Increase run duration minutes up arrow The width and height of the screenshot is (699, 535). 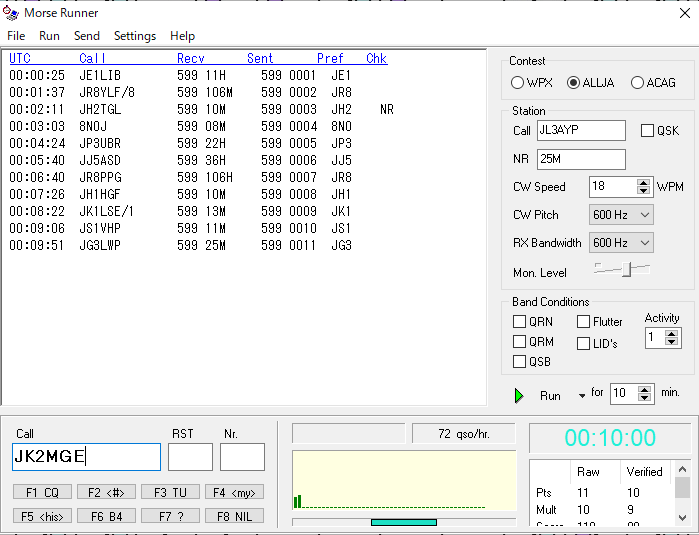point(644,390)
